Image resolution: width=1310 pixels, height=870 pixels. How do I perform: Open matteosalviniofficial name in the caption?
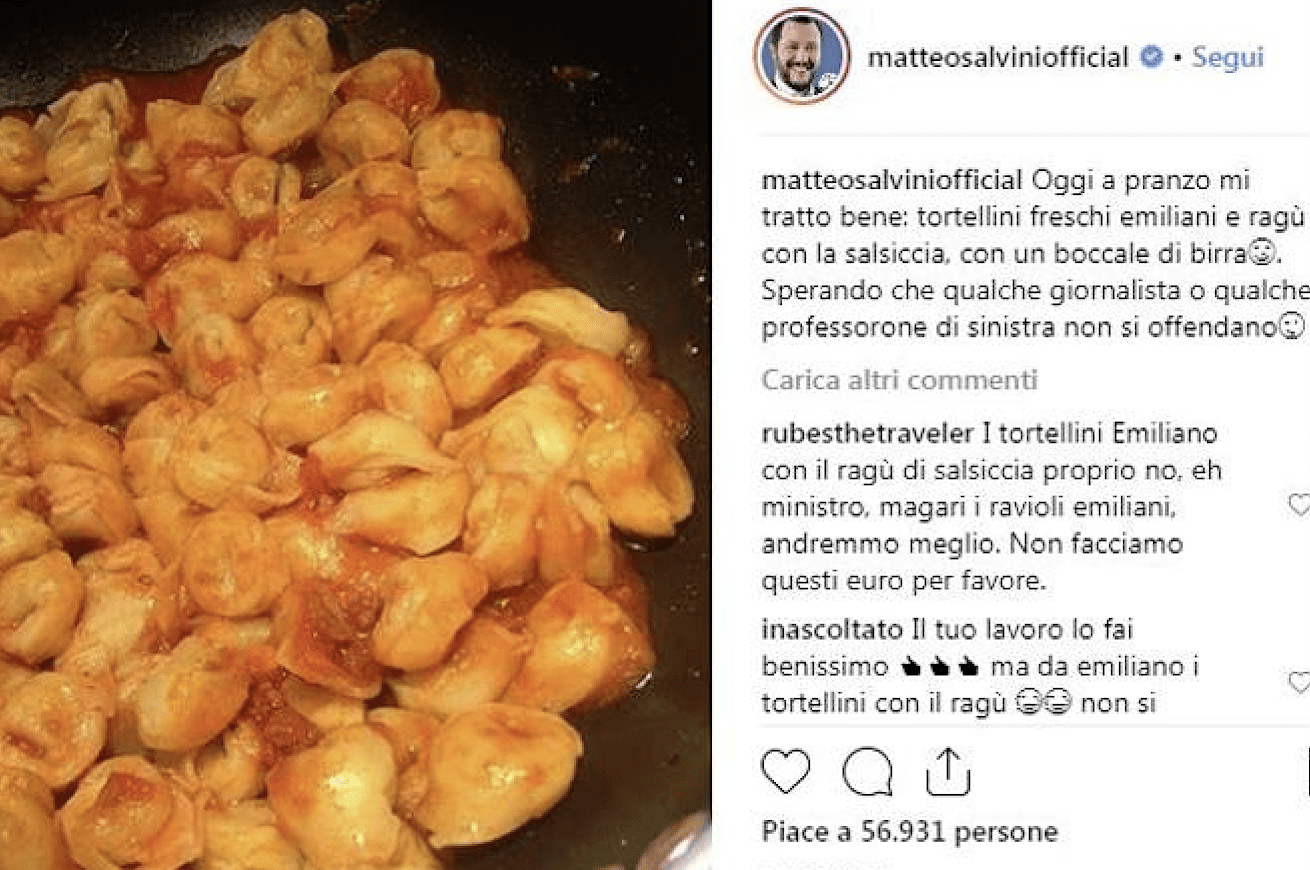892,181
